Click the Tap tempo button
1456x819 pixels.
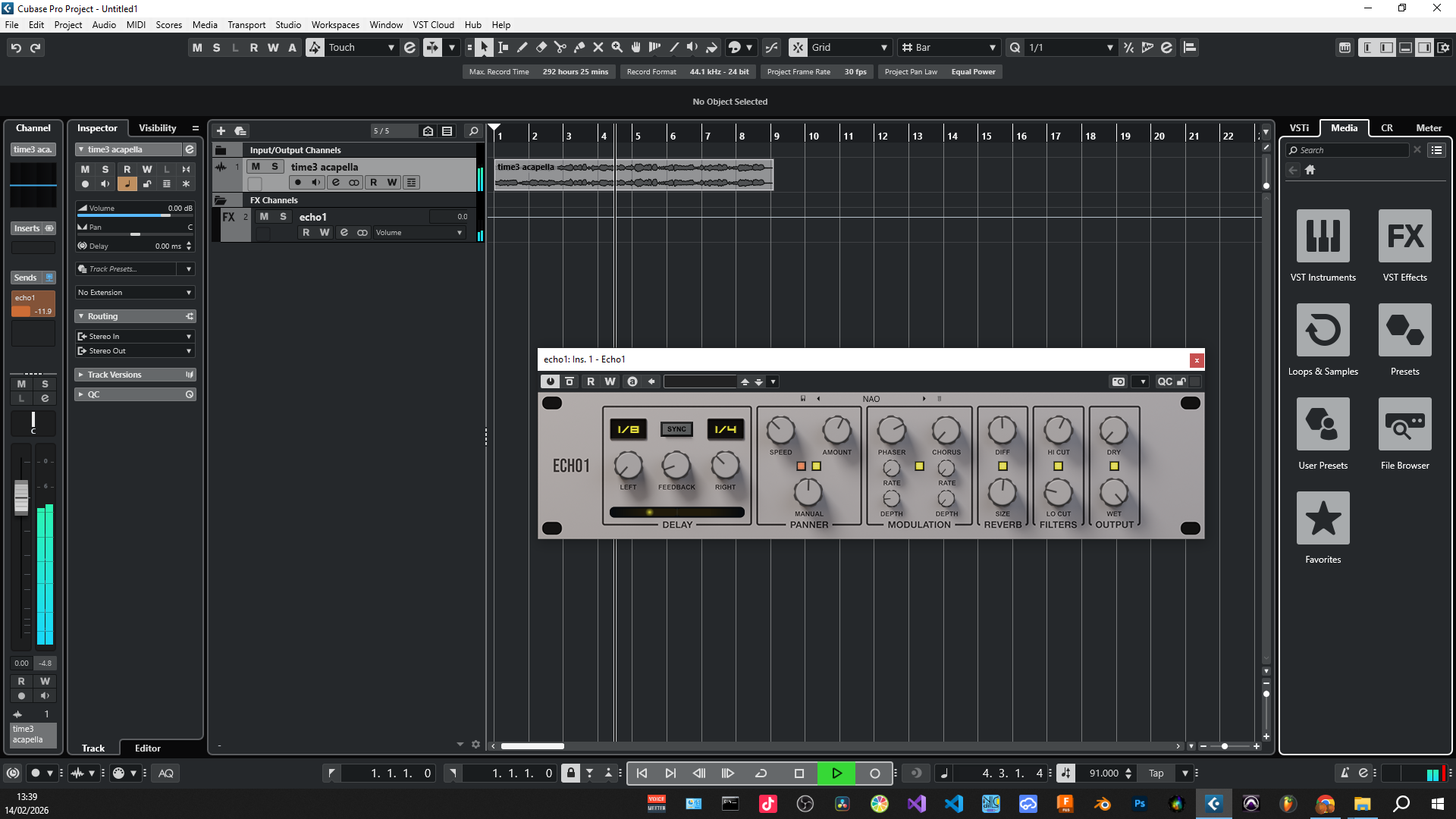[x=1156, y=773]
